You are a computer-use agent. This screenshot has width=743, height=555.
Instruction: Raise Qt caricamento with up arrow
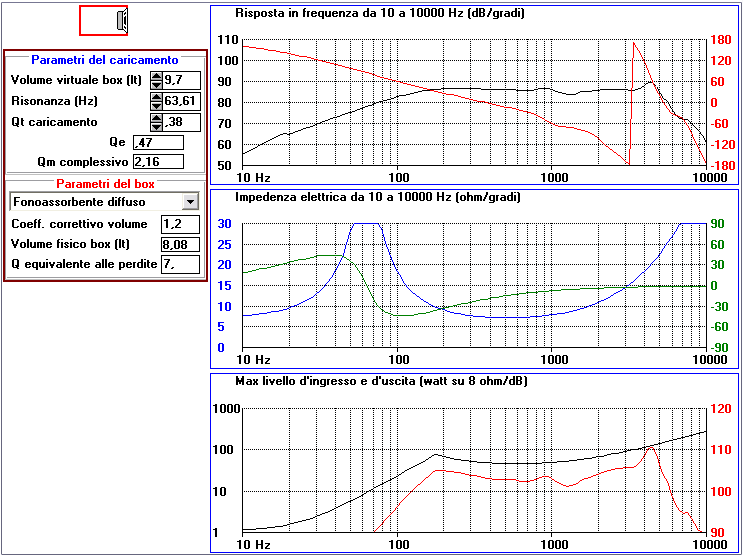[x=156, y=118]
